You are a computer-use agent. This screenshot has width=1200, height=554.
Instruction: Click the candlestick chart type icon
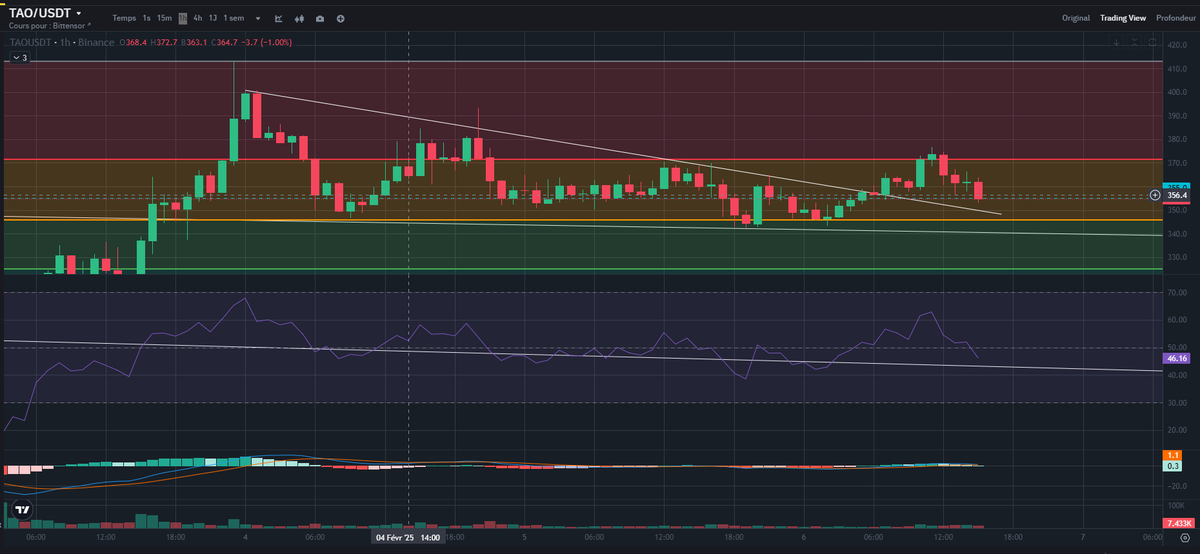[x=298, y=18]
